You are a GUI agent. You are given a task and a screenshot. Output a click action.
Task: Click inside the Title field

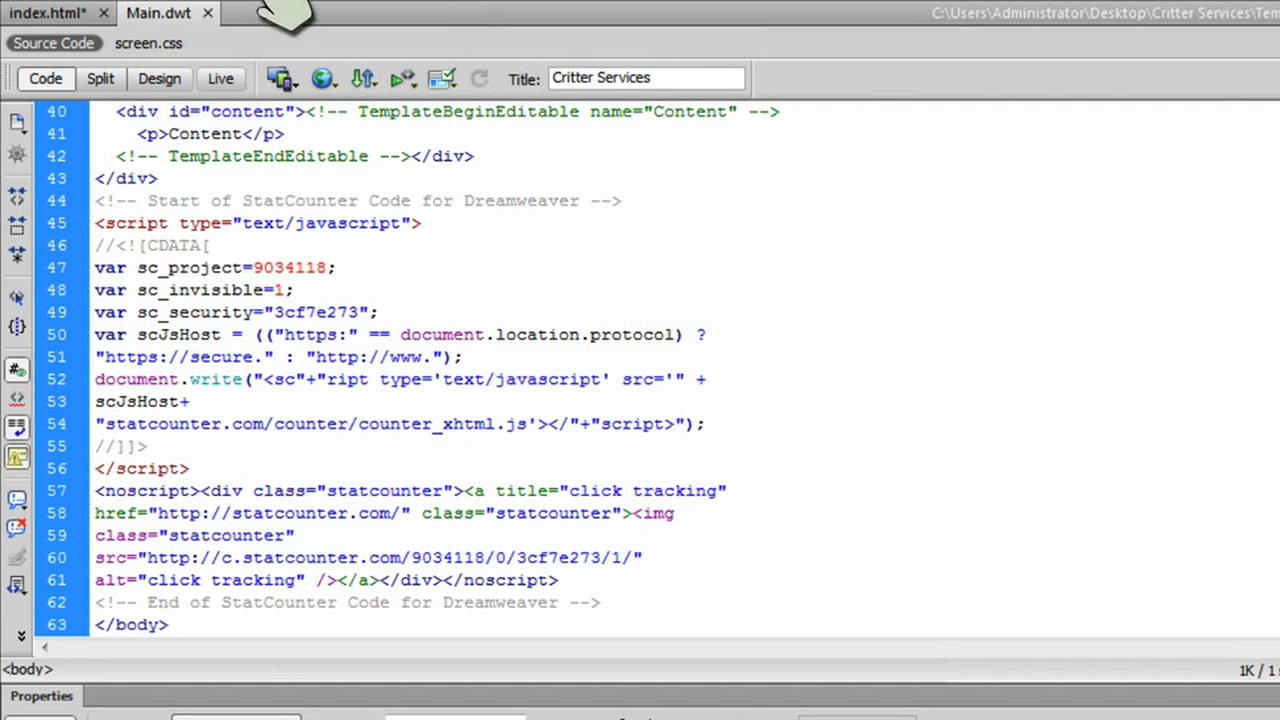point(645,77)
